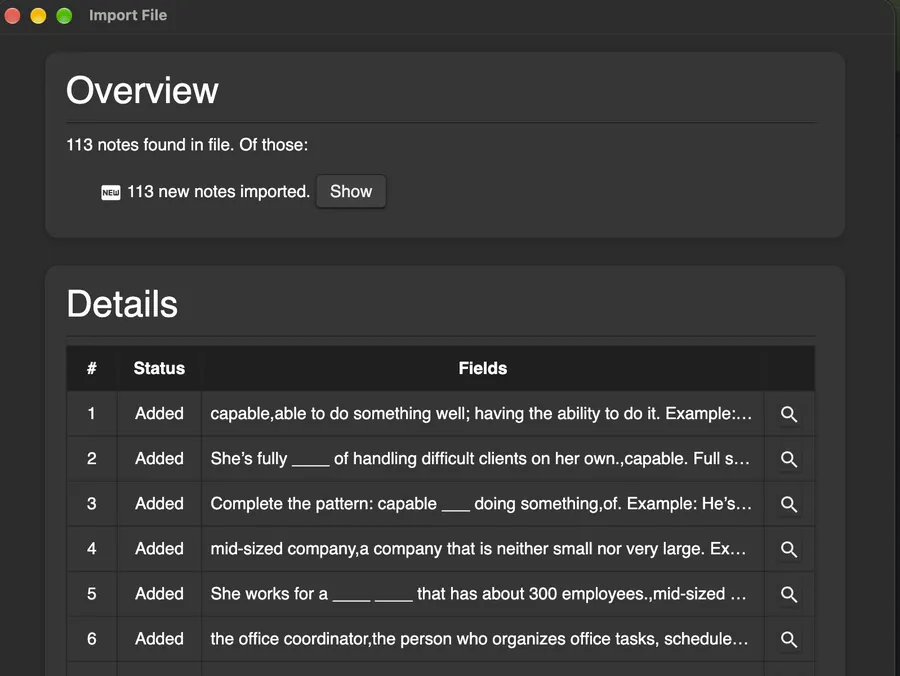Maximize the Import File window with green button
900x676 pixels.
point(64,15)
